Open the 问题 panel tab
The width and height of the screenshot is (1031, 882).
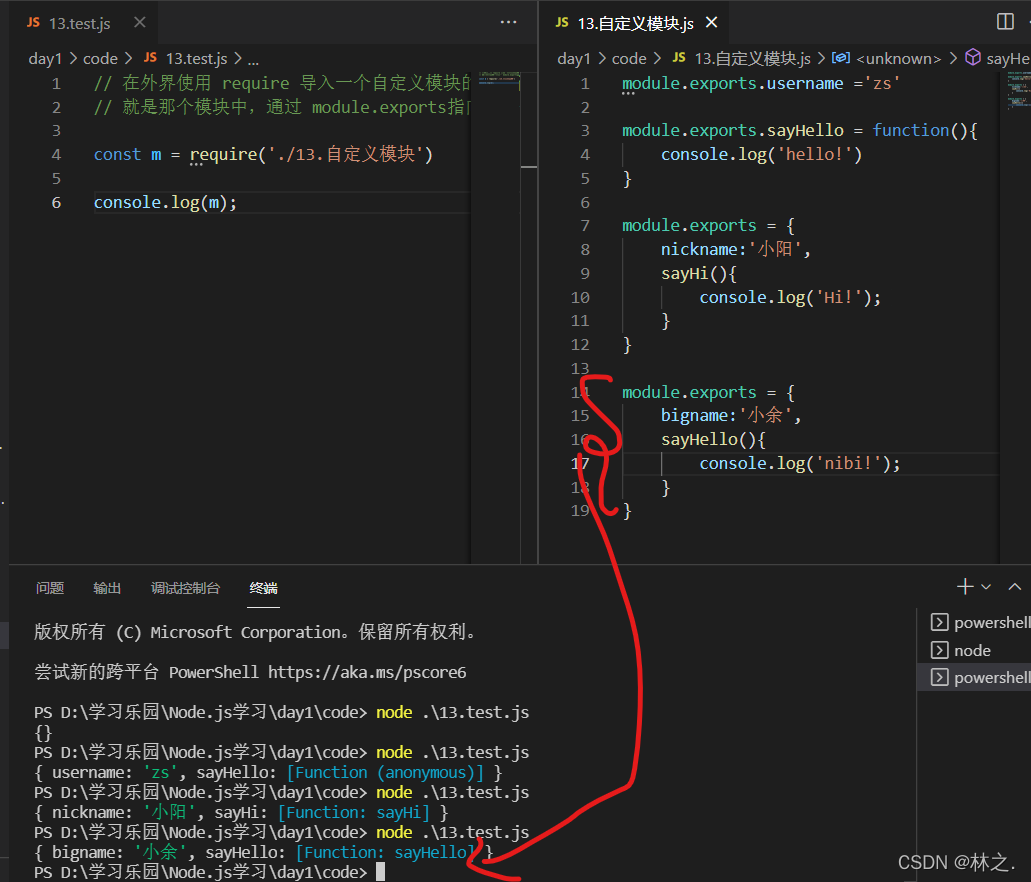pyautogui.click(x=50, y=588)
